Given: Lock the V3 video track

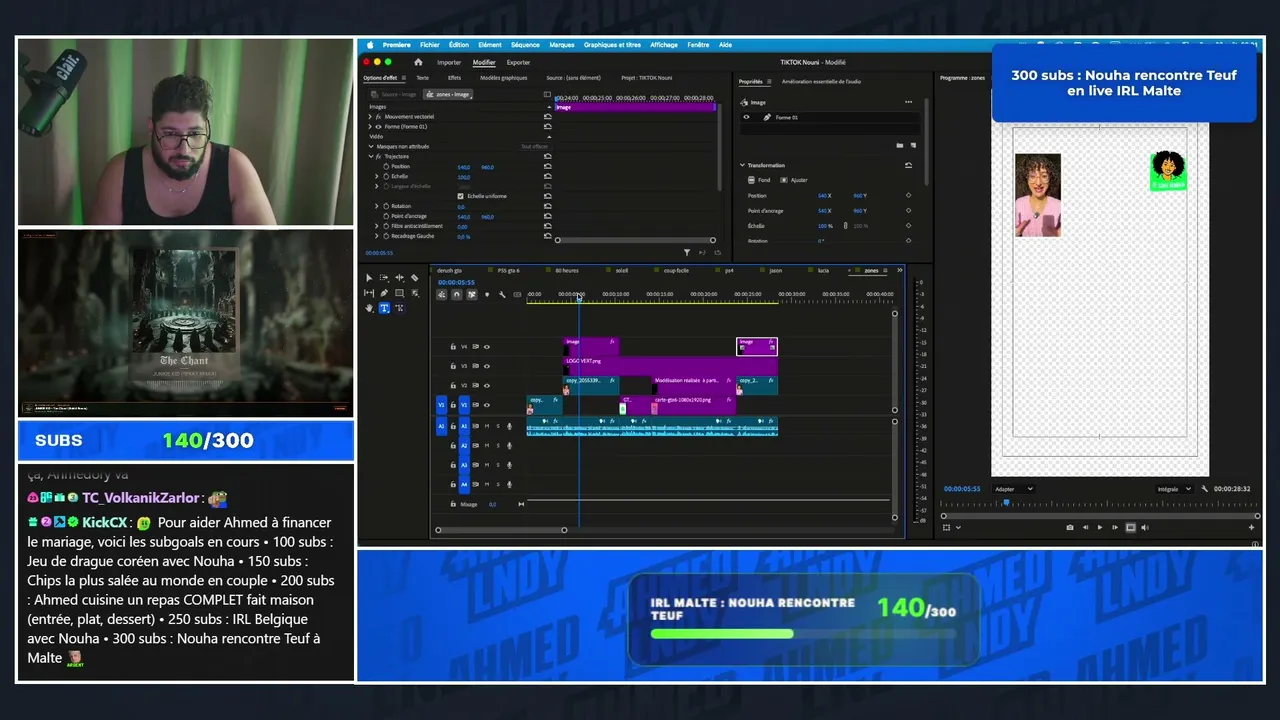Looking at the screenshot, I should coord(453,366).
